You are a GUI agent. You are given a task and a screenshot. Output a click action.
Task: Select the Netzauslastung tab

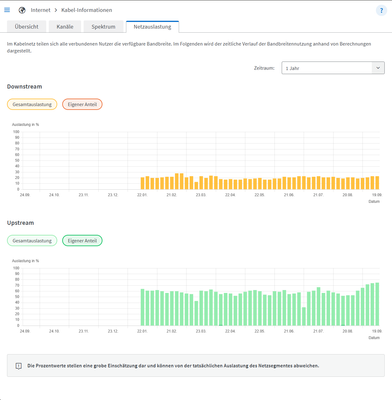click(x=152, y=27)
